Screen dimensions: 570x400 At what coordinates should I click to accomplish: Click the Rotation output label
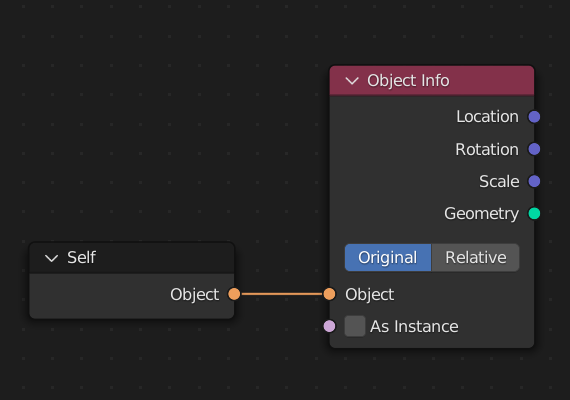tap(487, 149)
